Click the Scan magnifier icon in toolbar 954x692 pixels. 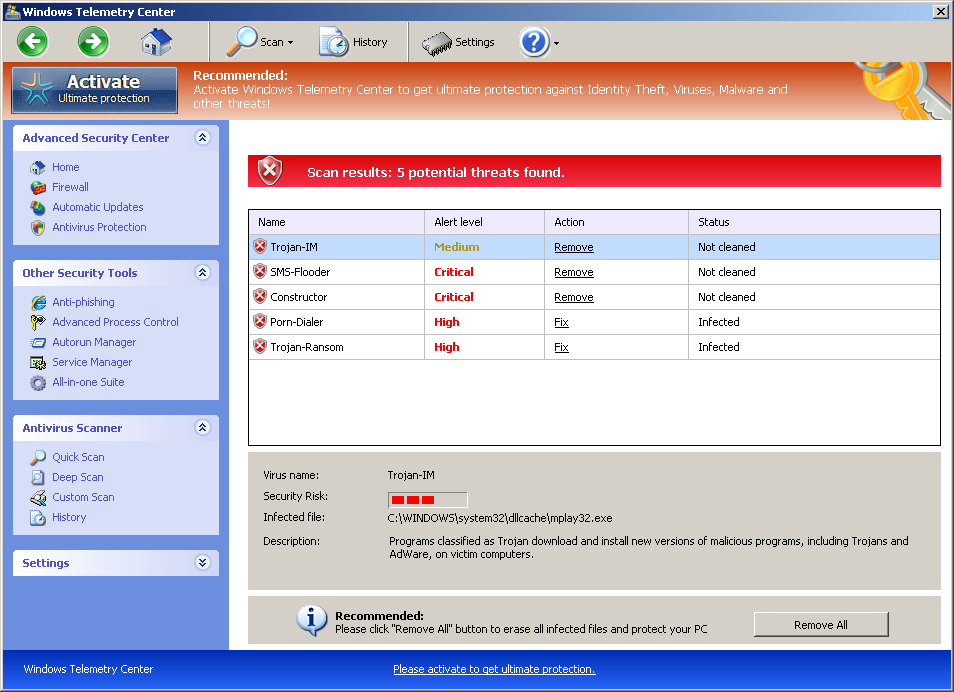click(242, 41)
